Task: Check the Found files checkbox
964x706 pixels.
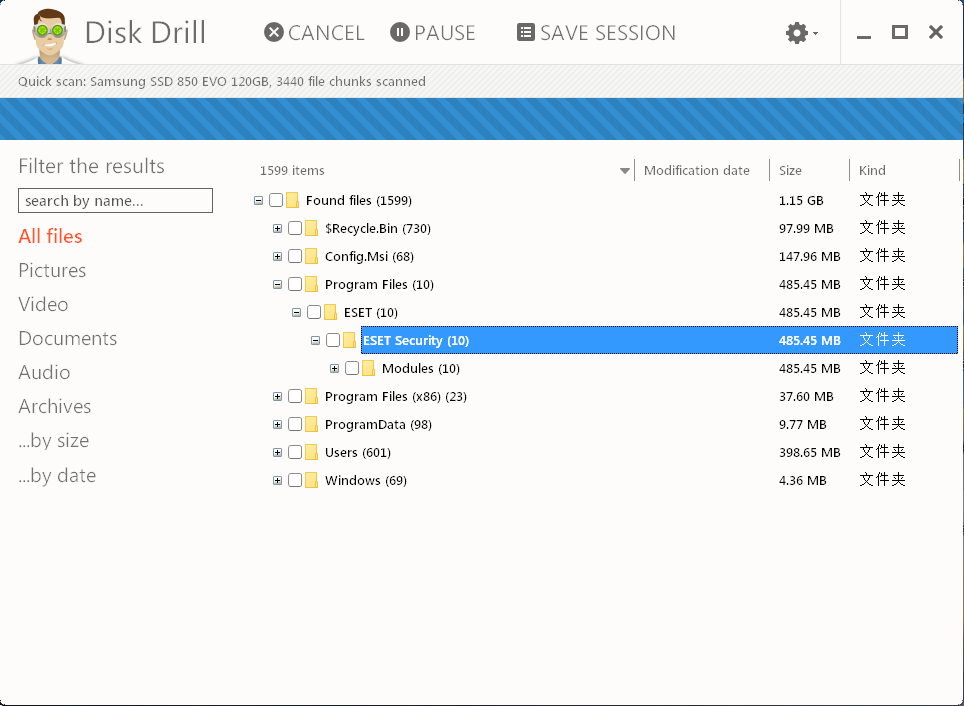Action: pyautogui.click(x=276, y=200)
